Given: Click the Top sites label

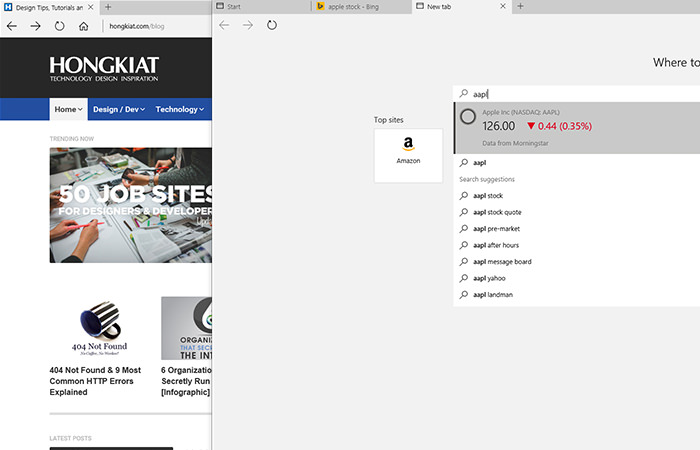Looking at the screenshot, I should coord(388,120).
